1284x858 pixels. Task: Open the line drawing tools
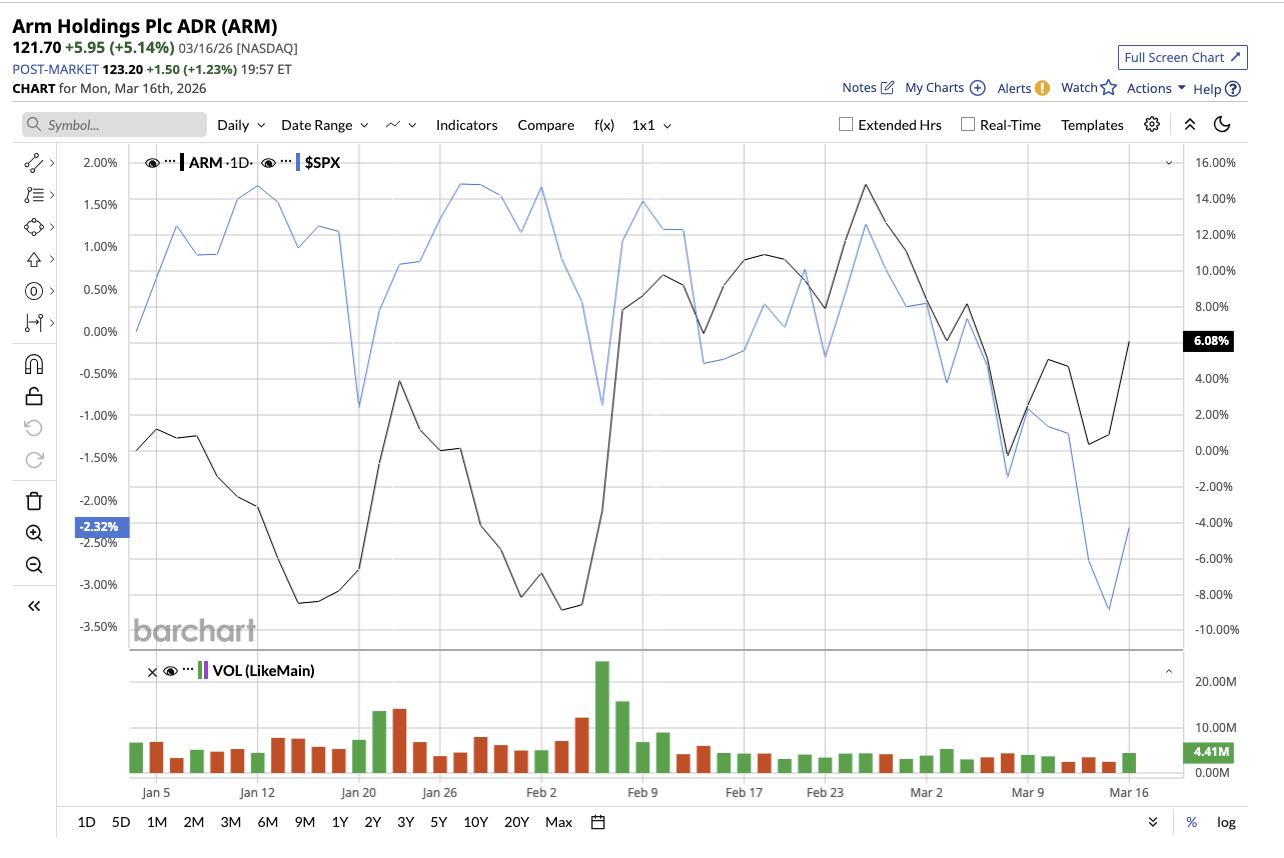pos(34,162)
